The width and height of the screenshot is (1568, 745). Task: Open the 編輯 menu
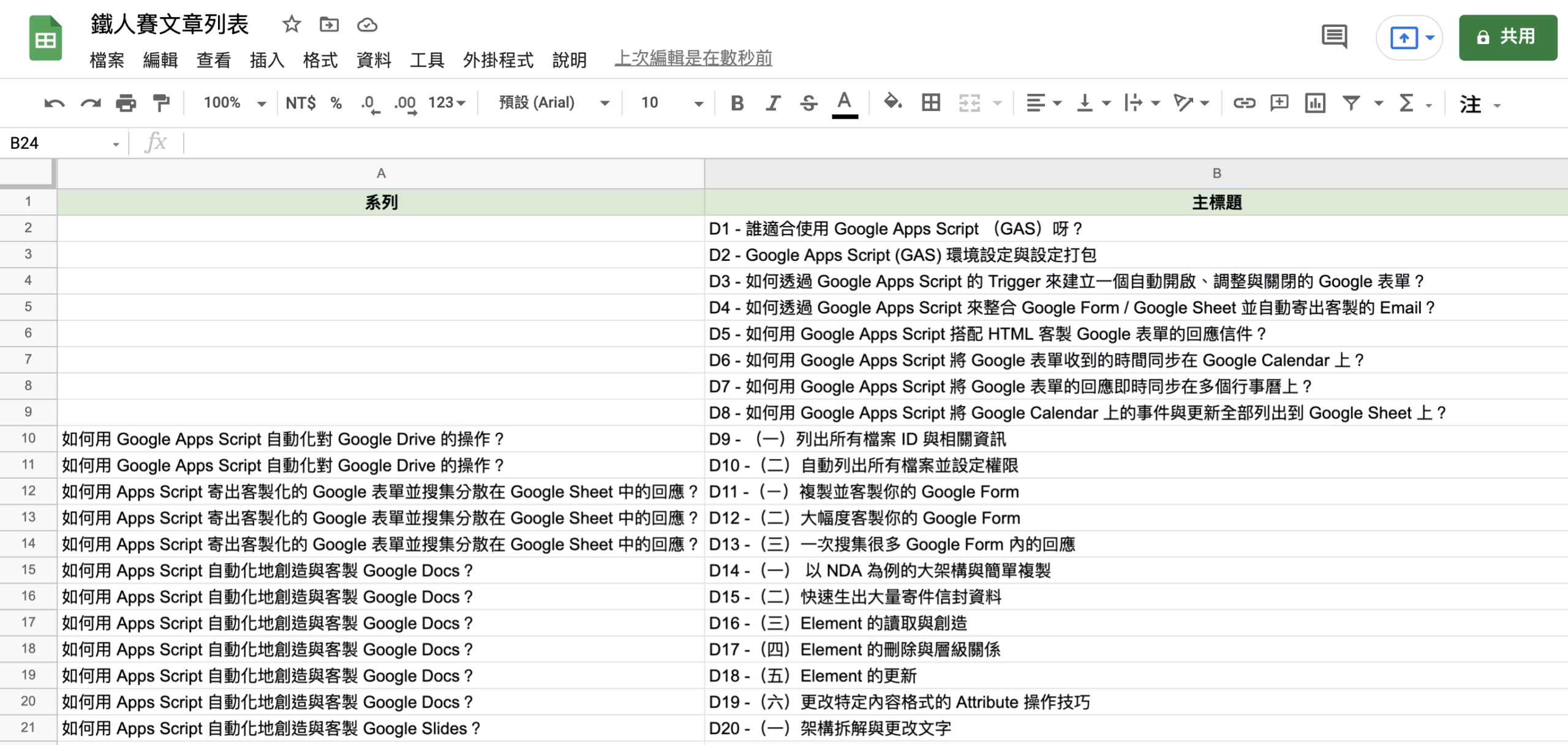(x=160, y=59)
